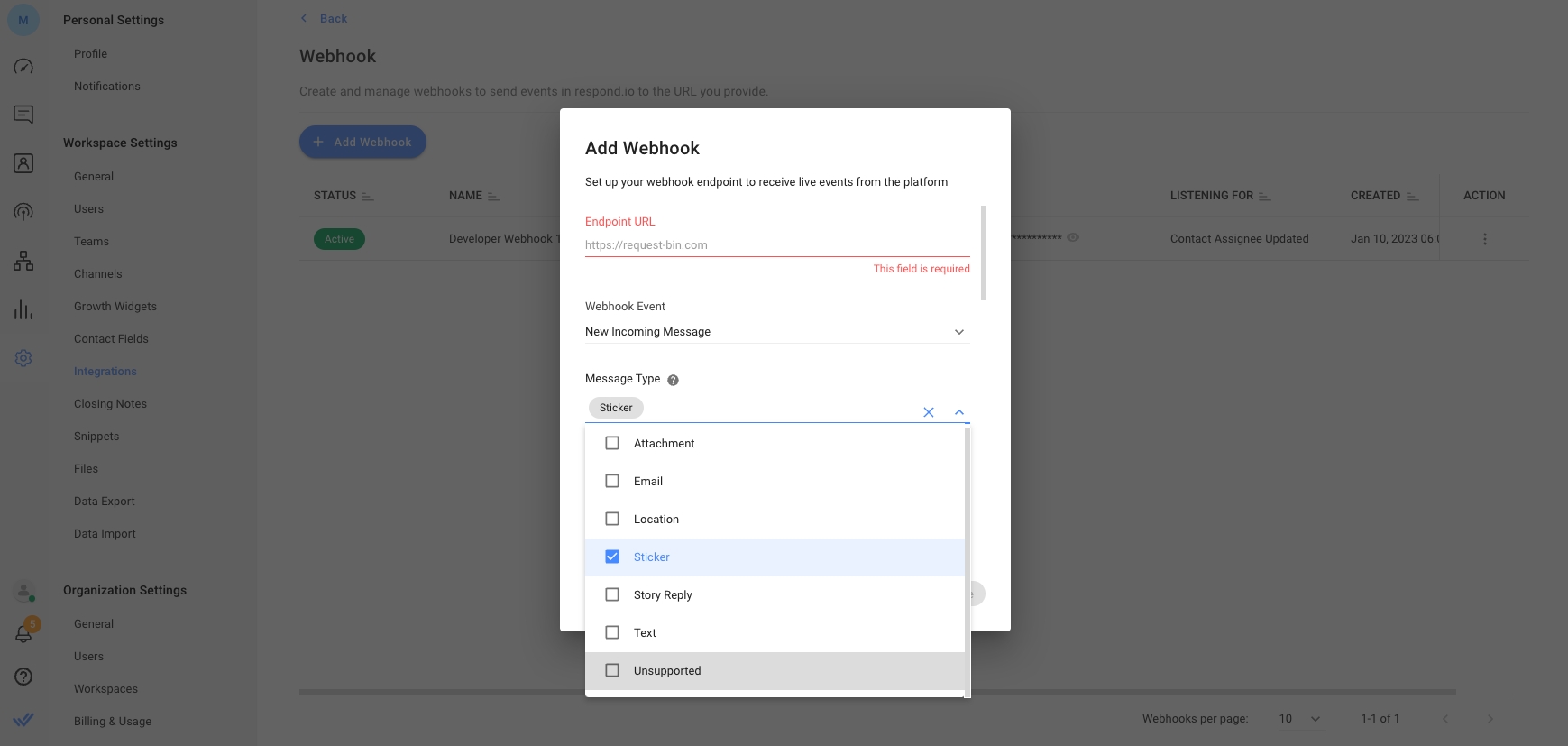
Task: Open the Reports bar chart icon
Action: click(23, 310)
